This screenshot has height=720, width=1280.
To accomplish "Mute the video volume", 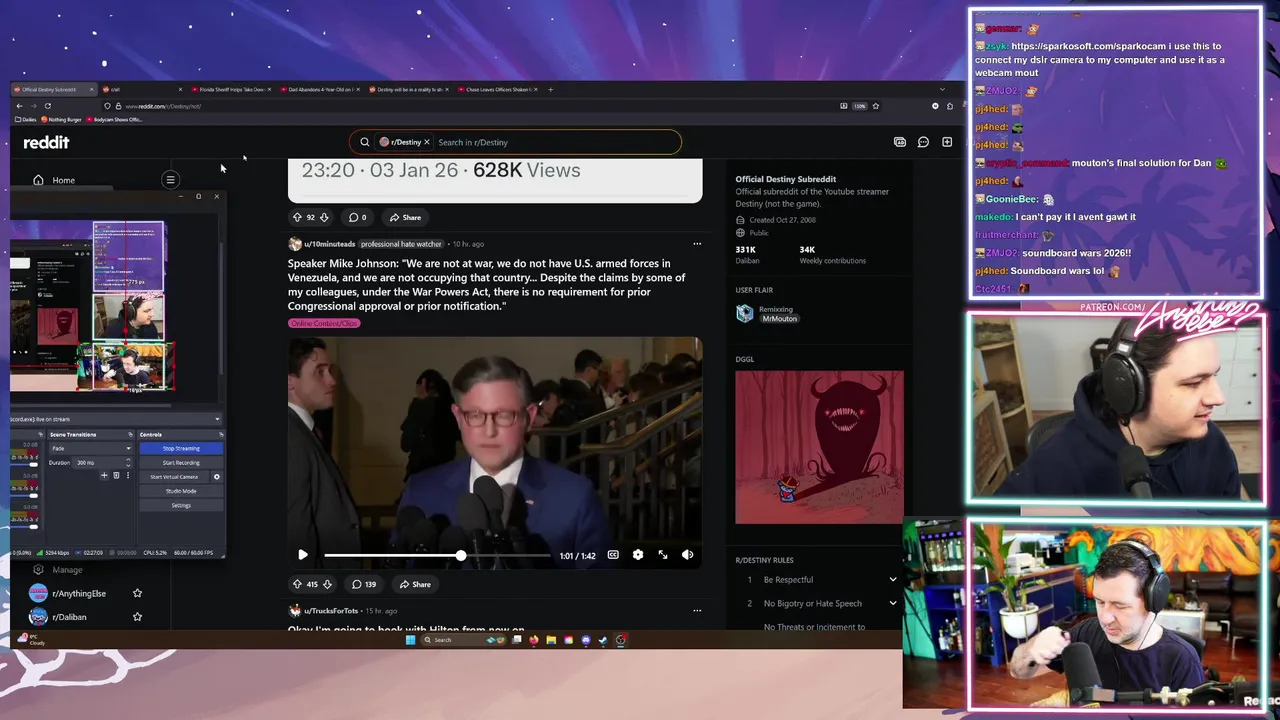I will pos(688,555).
